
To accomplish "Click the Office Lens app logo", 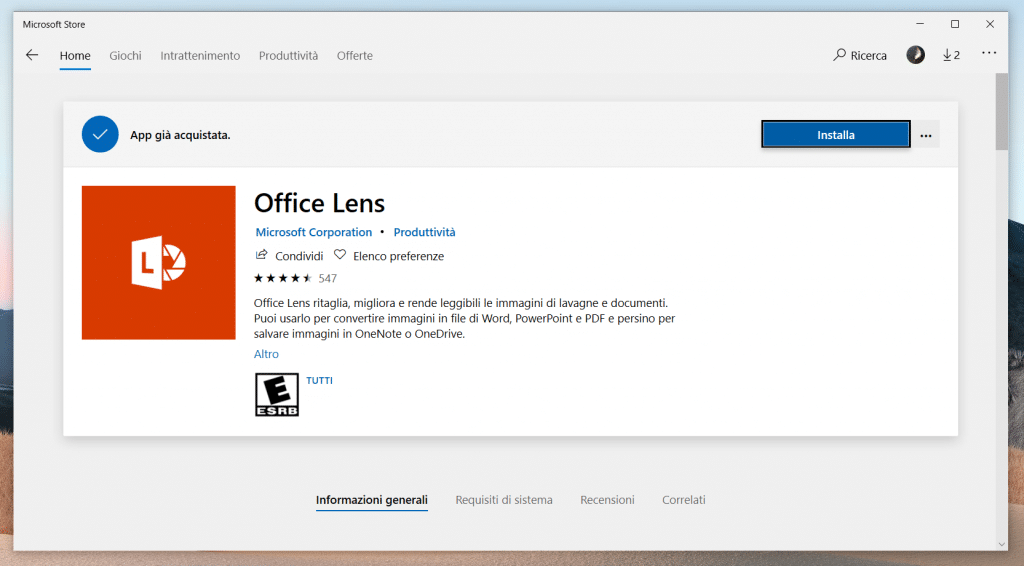I will [x=158, y=262].
